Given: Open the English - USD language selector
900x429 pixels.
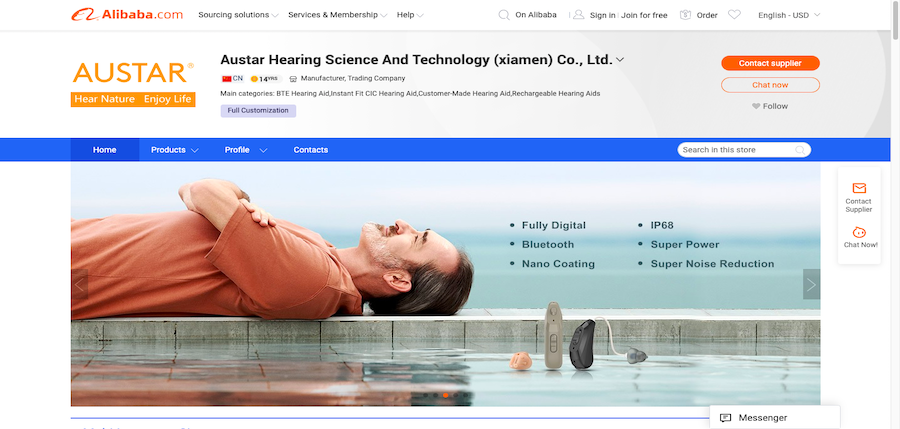Looking at the screenshot, I should click(789, 16).
